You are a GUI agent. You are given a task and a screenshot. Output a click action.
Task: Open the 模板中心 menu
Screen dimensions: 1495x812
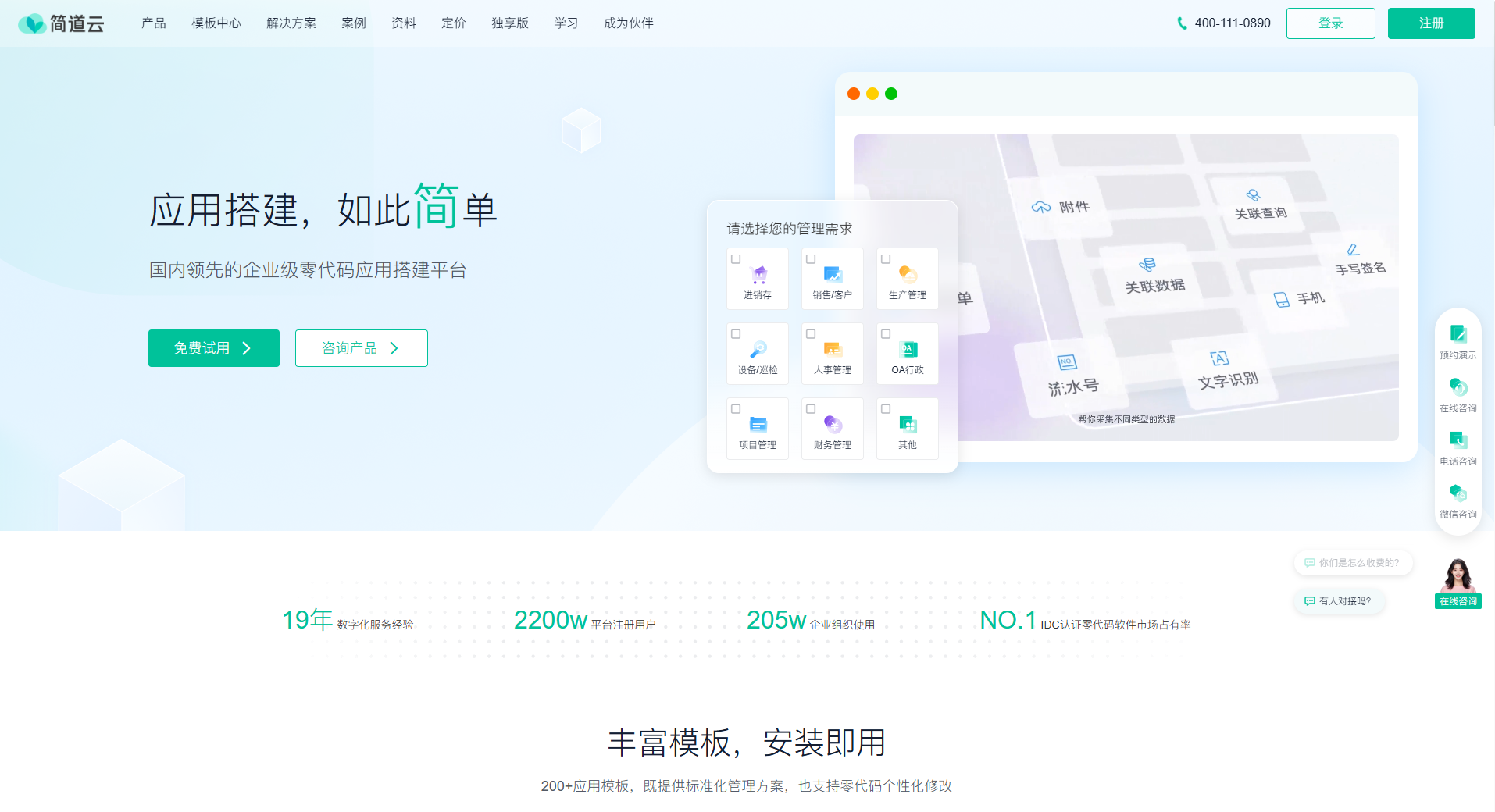(x=216, y=23)
